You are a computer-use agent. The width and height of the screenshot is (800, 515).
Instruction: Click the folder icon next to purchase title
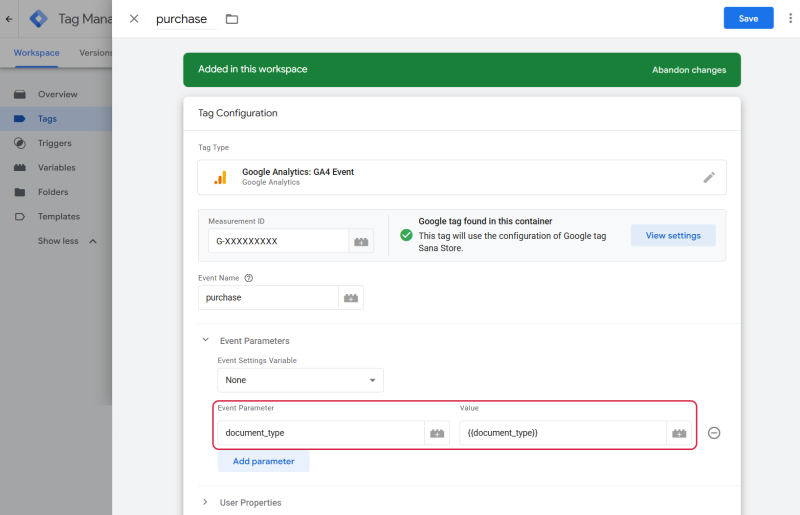coord(232,19)
